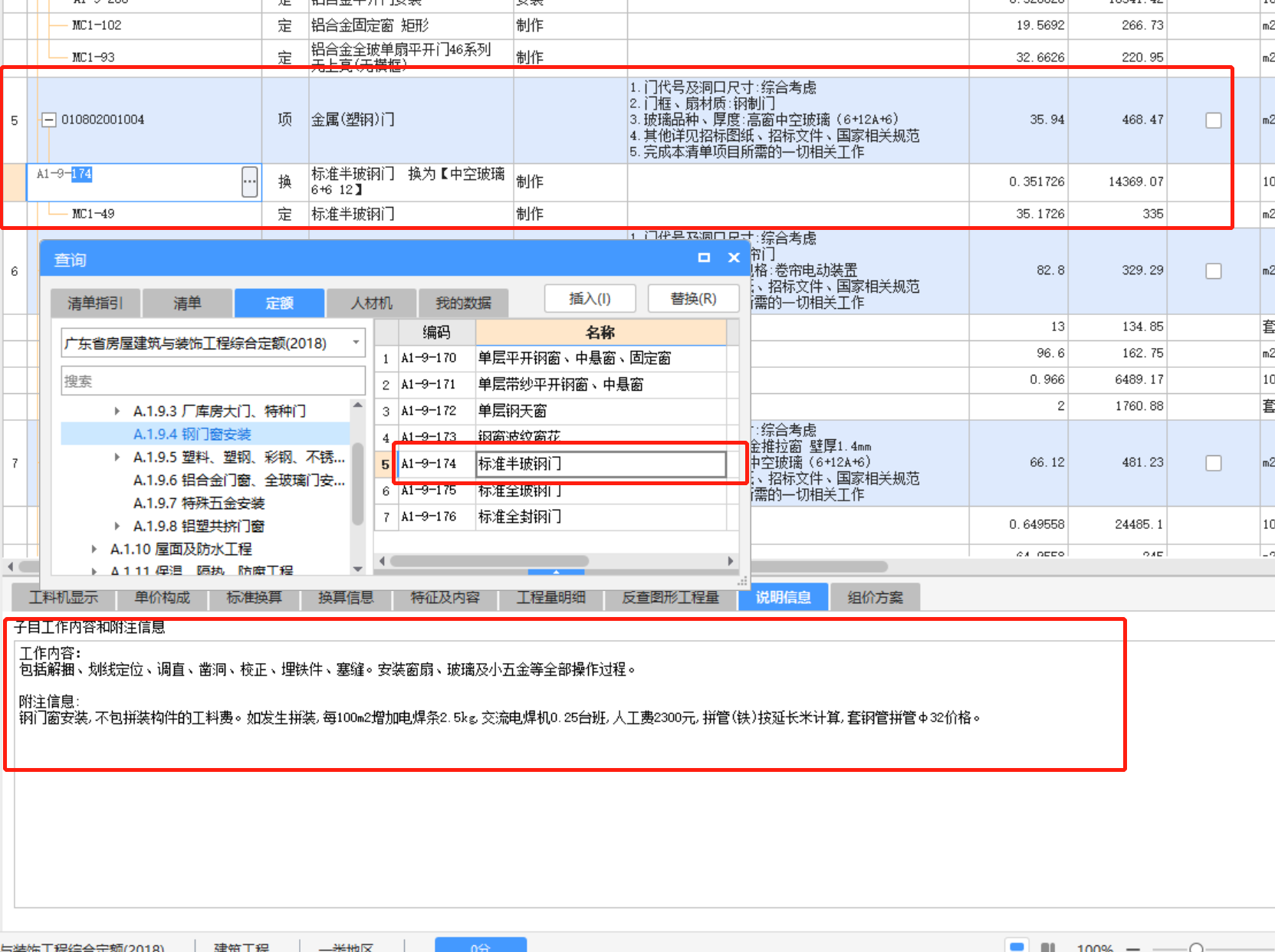1275x952 pixels.
Task: Click the 插入(I) button
Action: (x=590, y=298)
